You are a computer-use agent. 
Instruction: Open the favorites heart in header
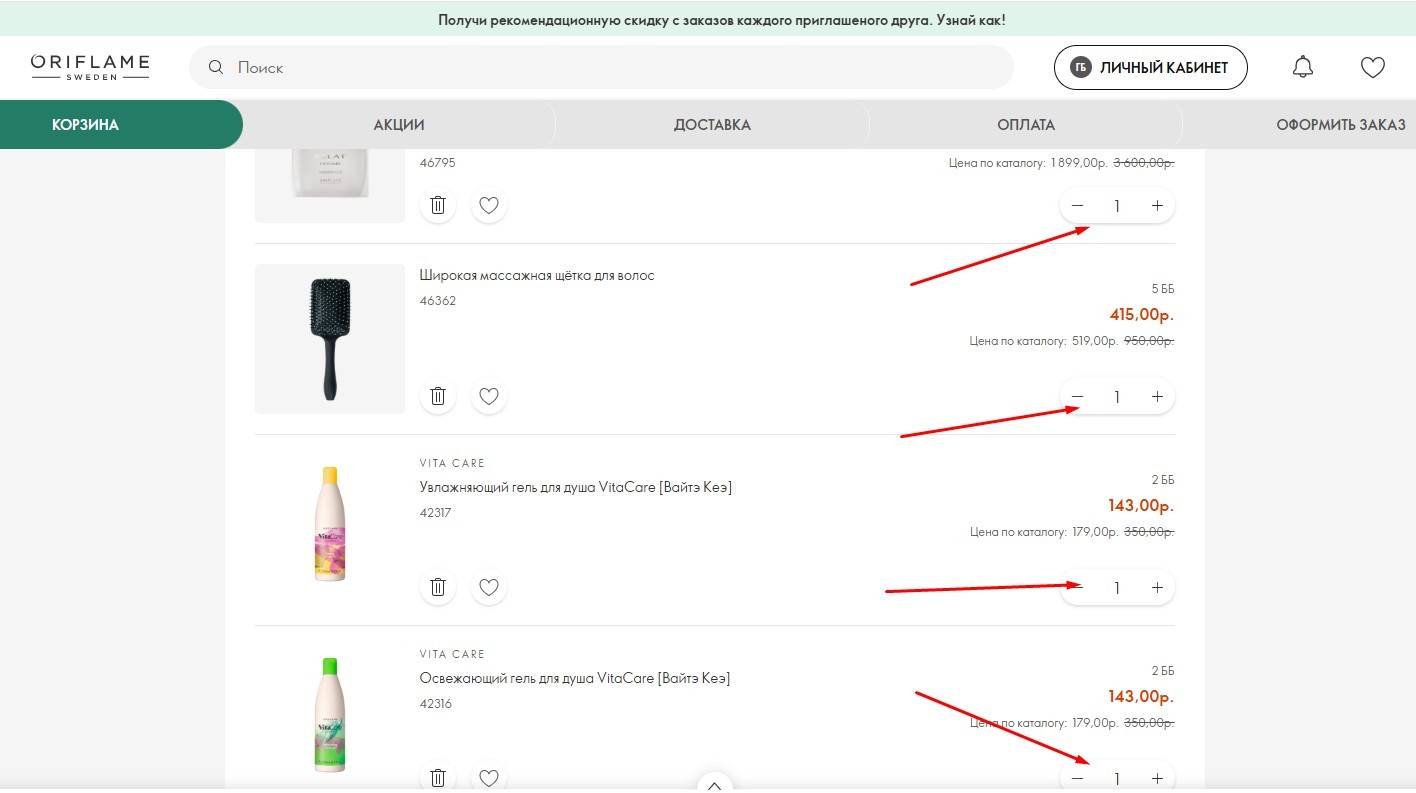pyautogui.click(x=1372, y=67)
